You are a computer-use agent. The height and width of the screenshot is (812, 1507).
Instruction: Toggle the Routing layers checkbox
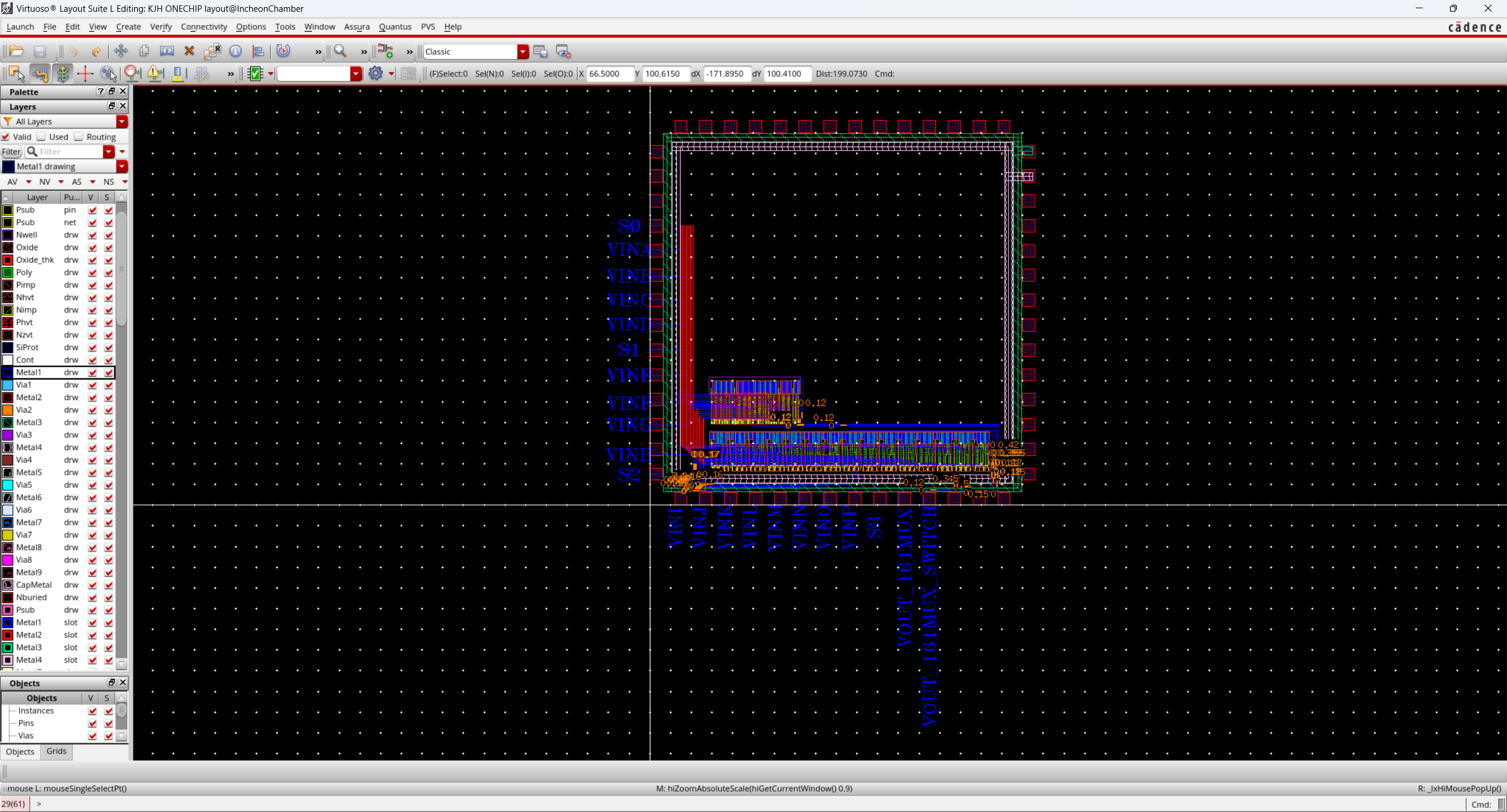[79, 137]
